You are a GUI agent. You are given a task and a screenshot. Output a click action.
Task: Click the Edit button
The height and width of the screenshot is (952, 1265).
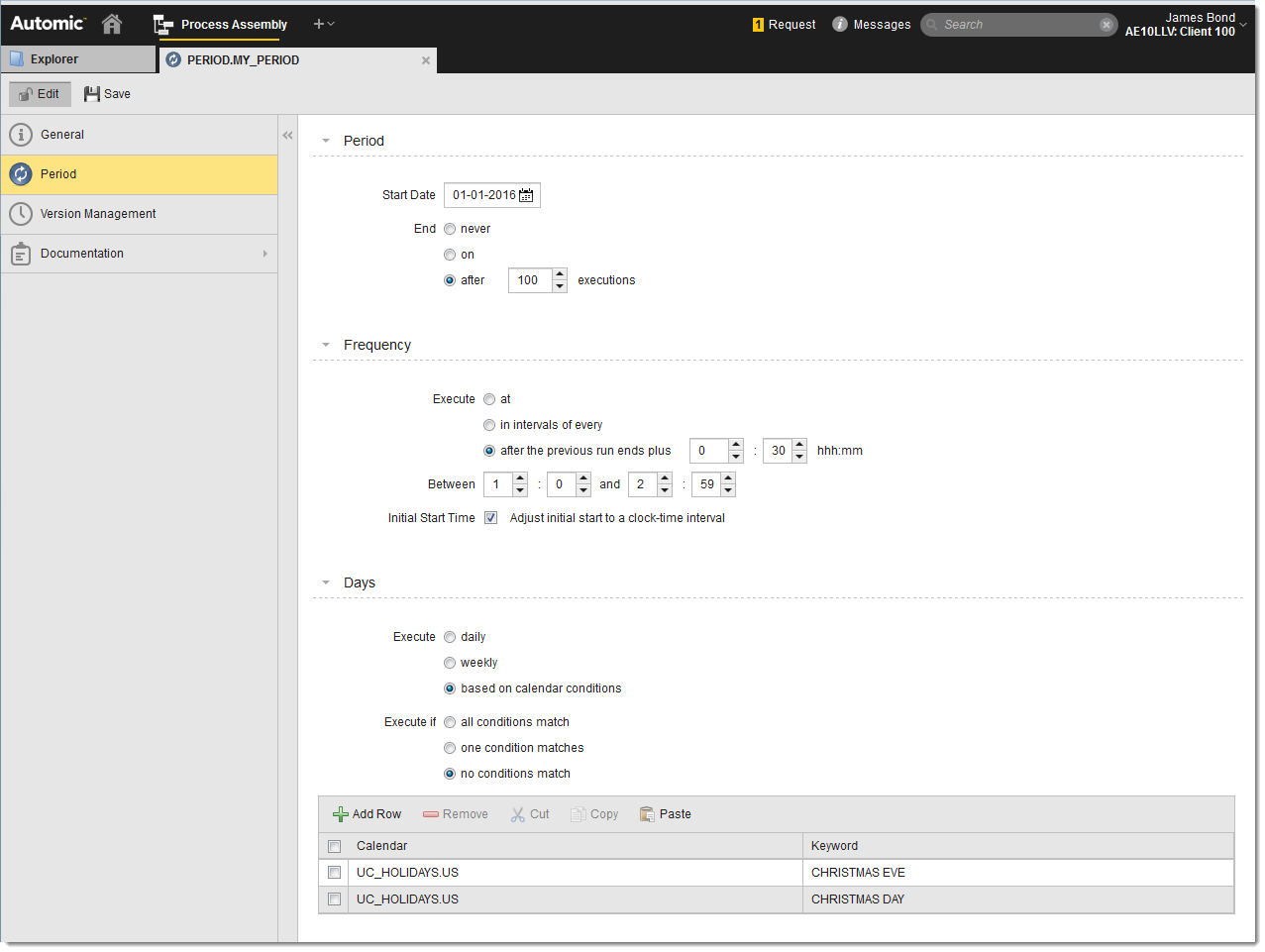coord(40,93)
